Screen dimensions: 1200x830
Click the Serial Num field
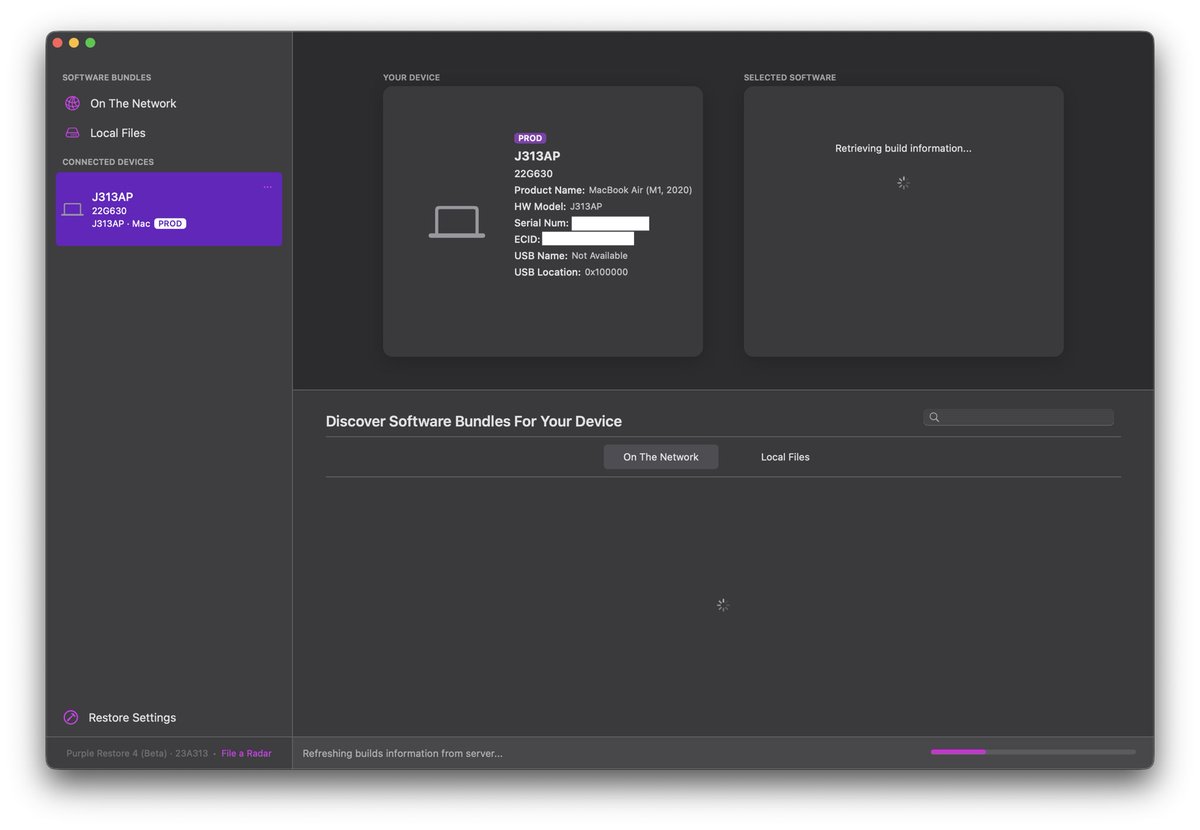(x=610, y=223)
